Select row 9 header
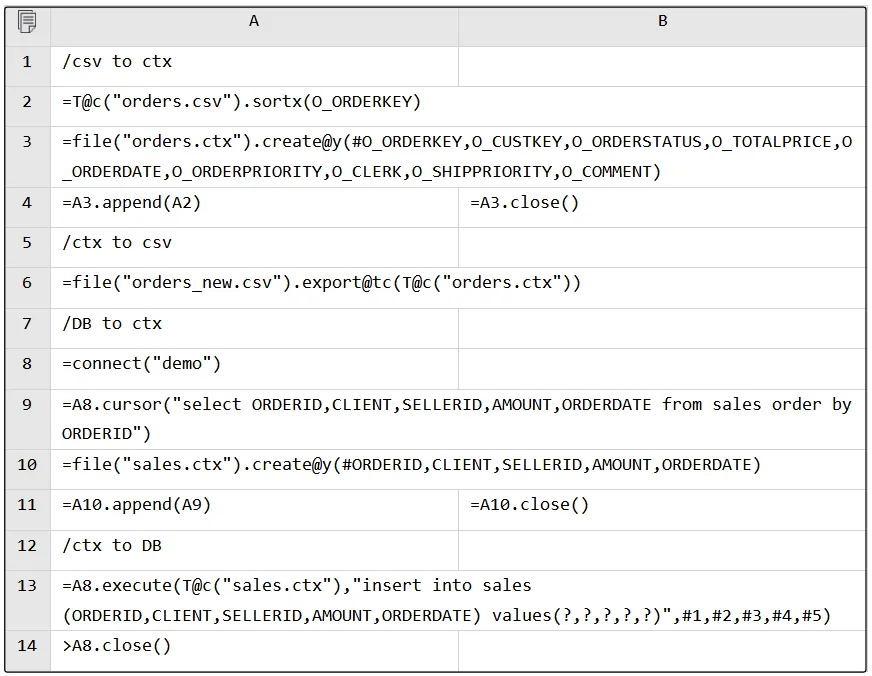 click(27, 405)
